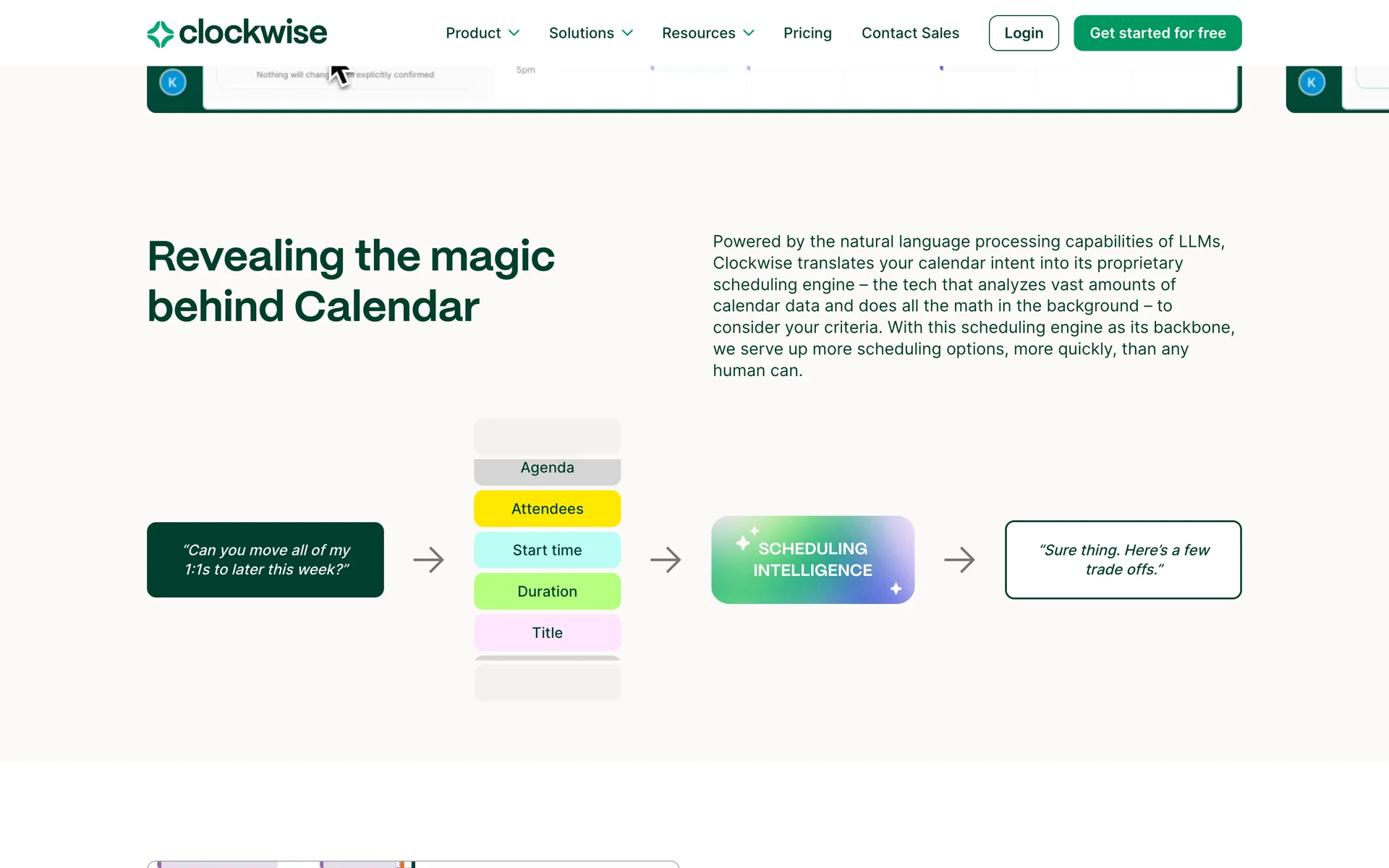Go to Pricing page
1389x868 pixels.
point(807,33)
